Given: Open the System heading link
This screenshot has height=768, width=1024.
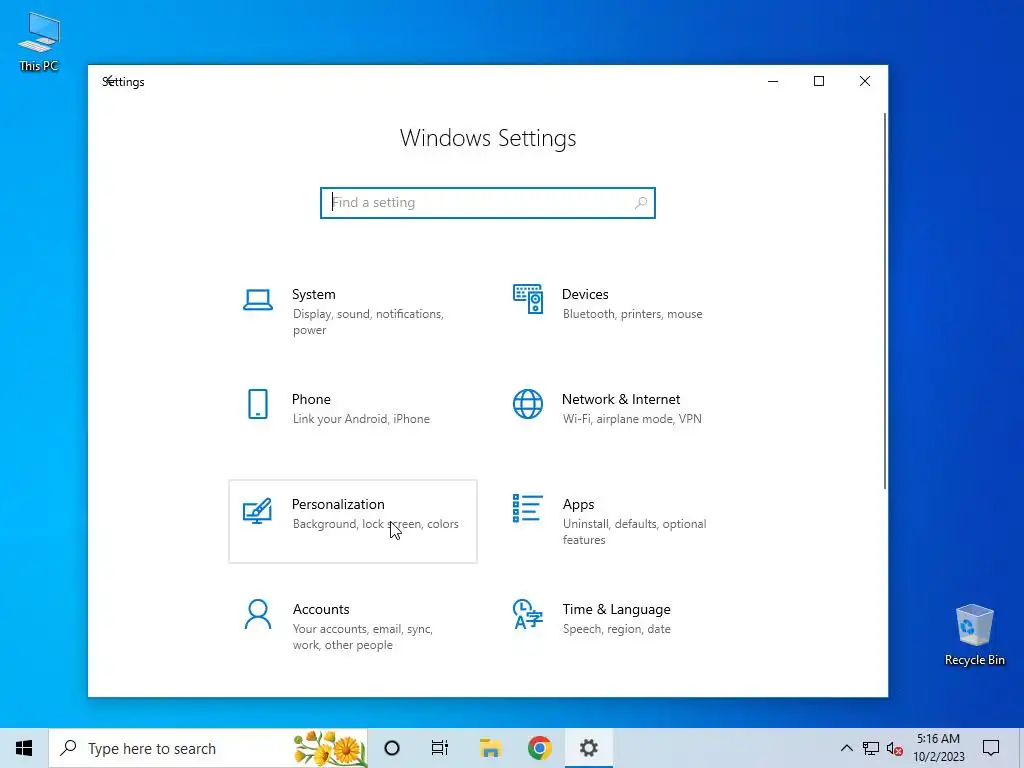Looking at the screenshot, I should tap(313, 295).
